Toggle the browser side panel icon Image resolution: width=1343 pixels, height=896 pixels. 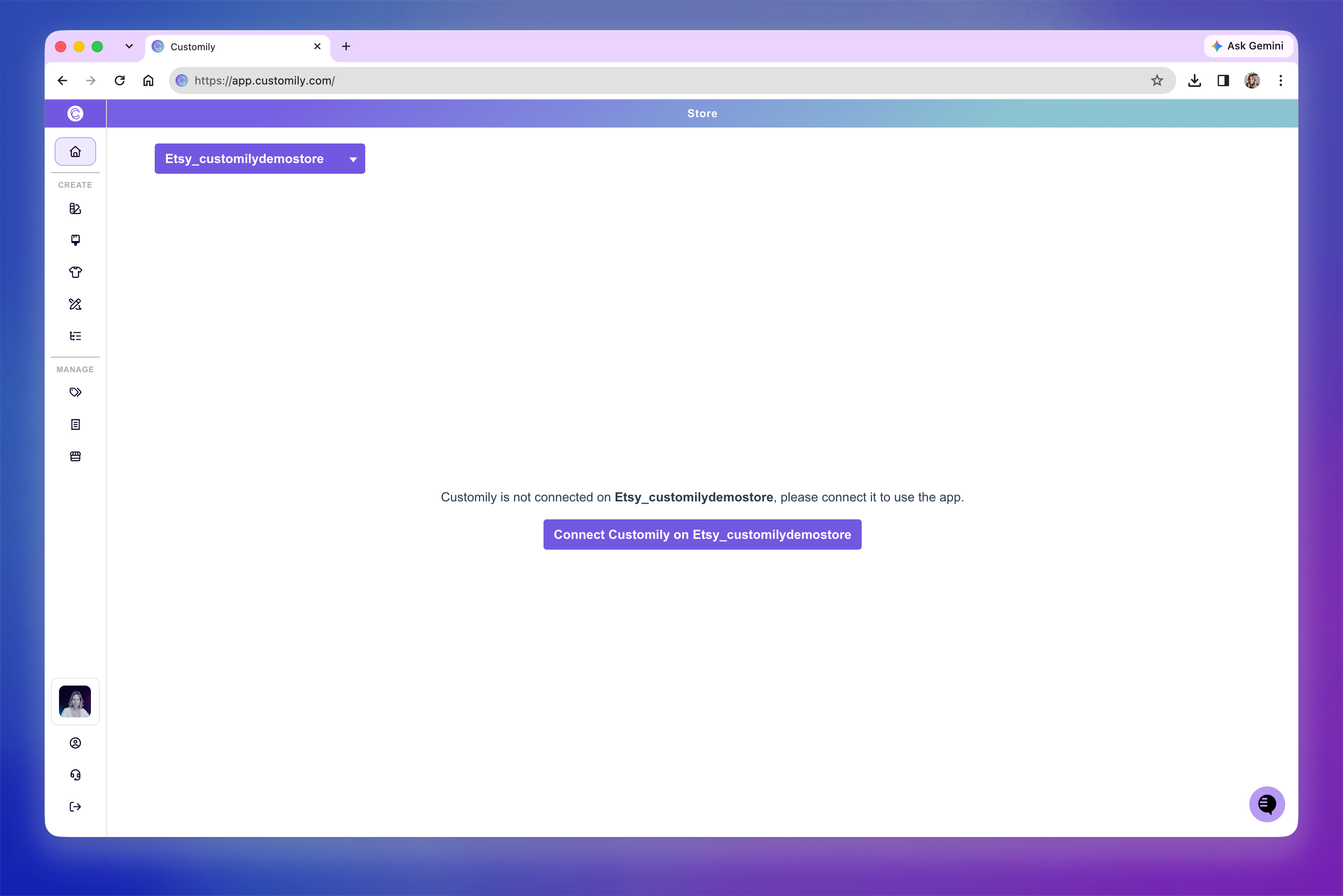[1223, 81]
